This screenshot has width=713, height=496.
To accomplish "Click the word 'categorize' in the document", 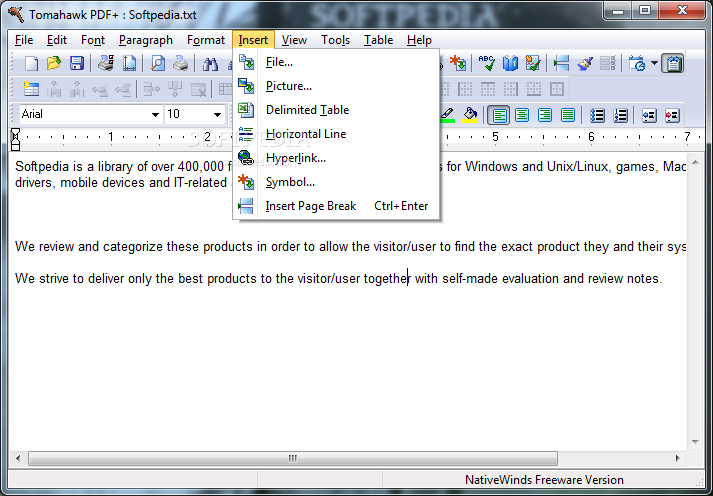I will 132,247.
